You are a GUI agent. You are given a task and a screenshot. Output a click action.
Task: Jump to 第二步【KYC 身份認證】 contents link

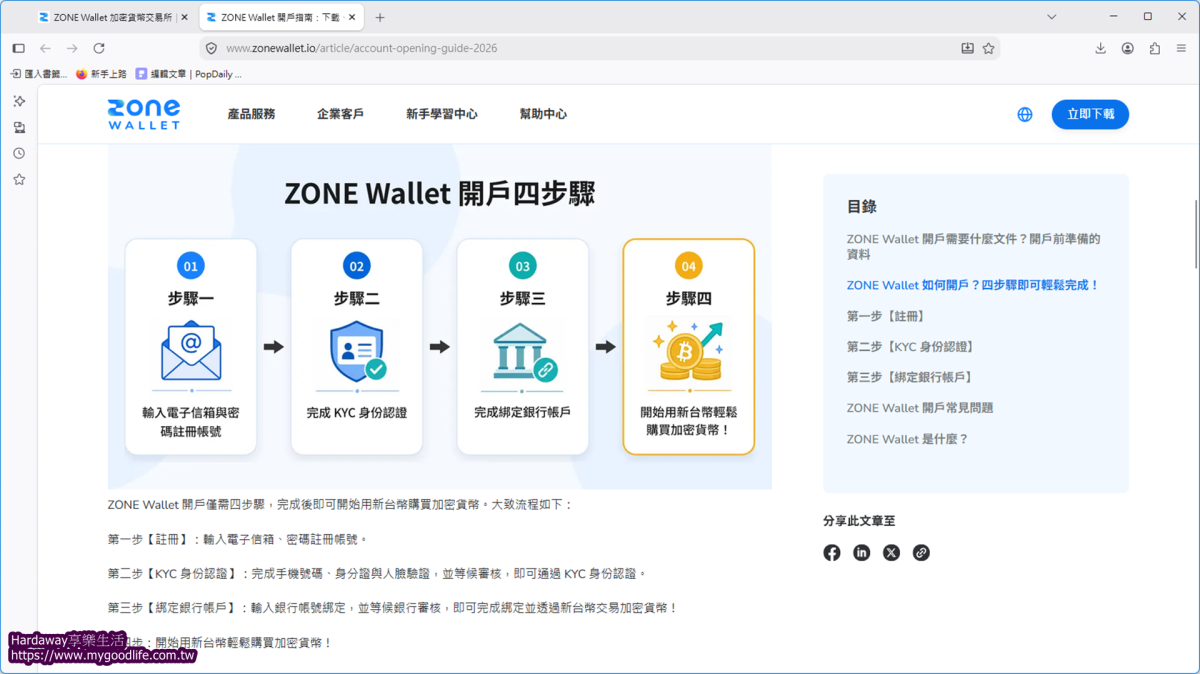pyautogui.click(x=910, y=347)
